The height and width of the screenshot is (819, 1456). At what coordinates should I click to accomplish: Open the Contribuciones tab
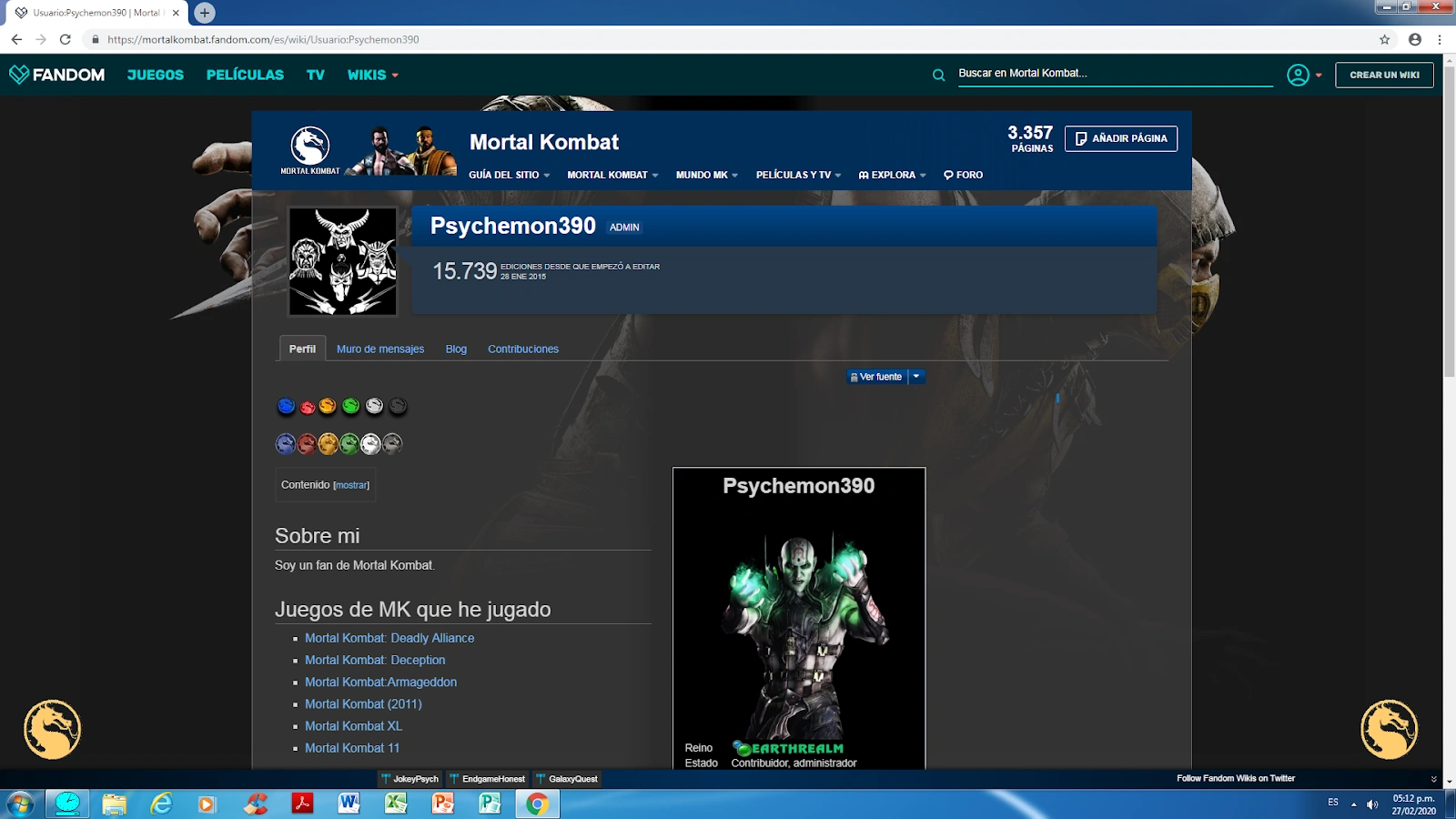pos(523,349)
